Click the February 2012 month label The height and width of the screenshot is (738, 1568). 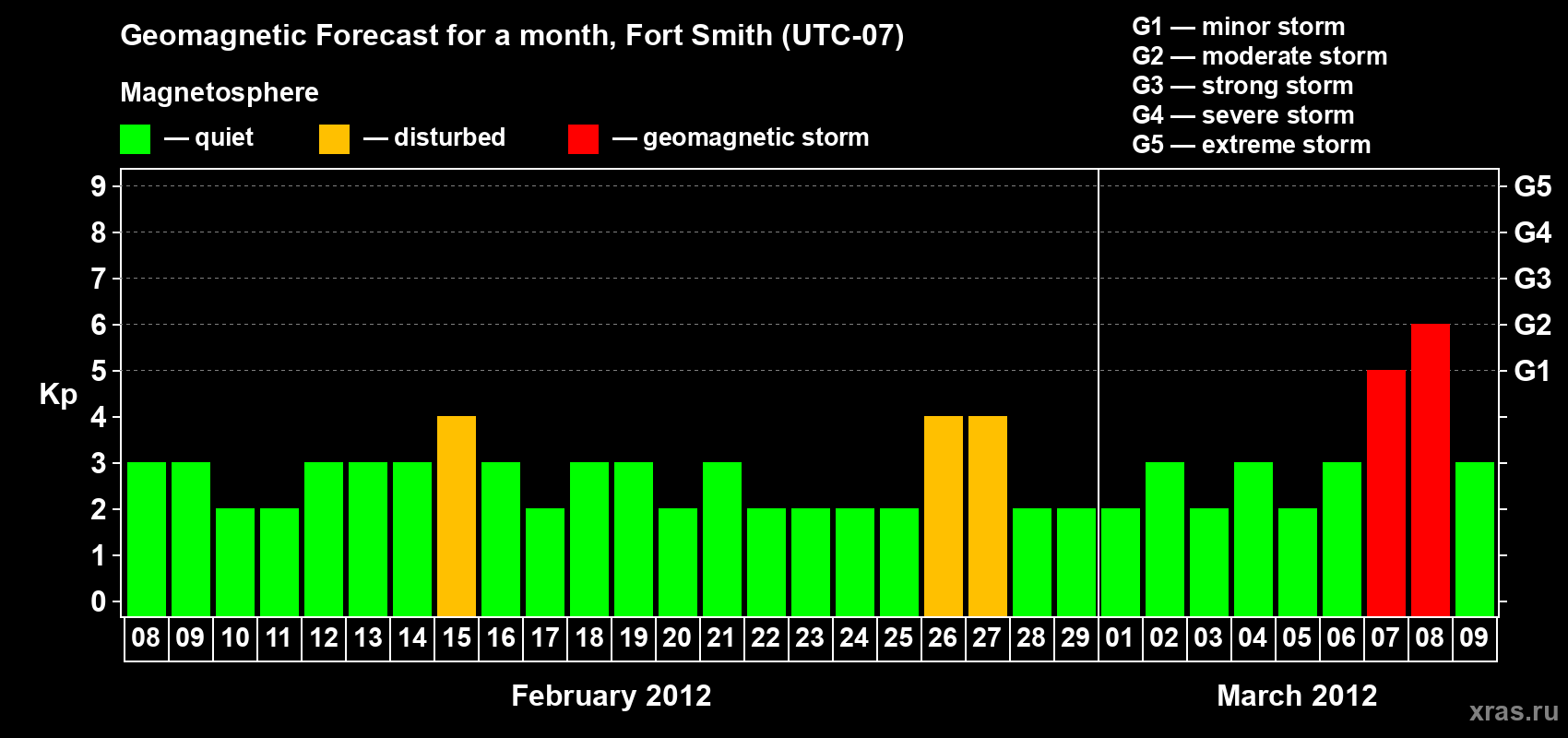click(612, 696)
